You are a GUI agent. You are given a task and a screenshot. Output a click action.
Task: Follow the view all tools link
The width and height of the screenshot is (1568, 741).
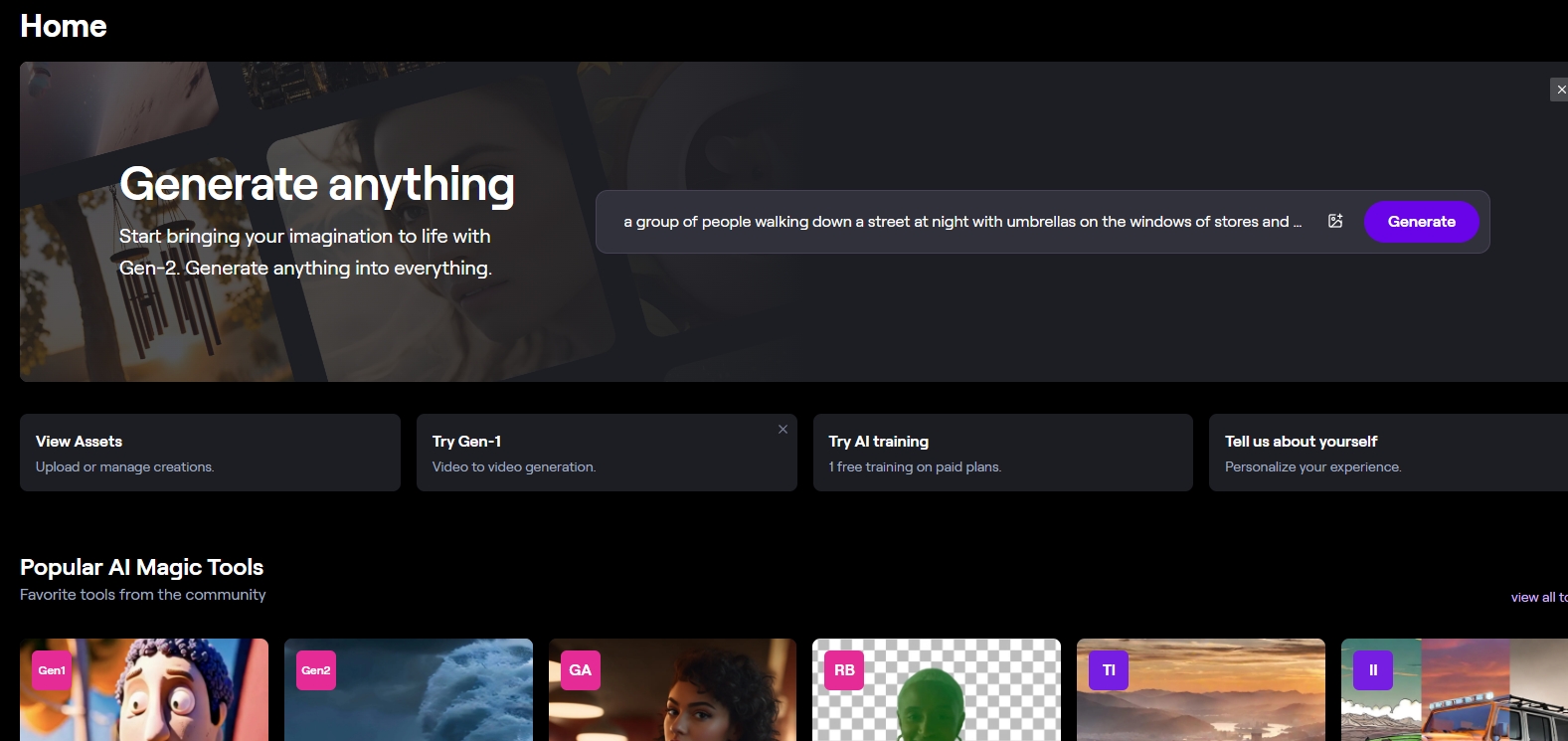pyautogui.click(x=1538, y=597)
